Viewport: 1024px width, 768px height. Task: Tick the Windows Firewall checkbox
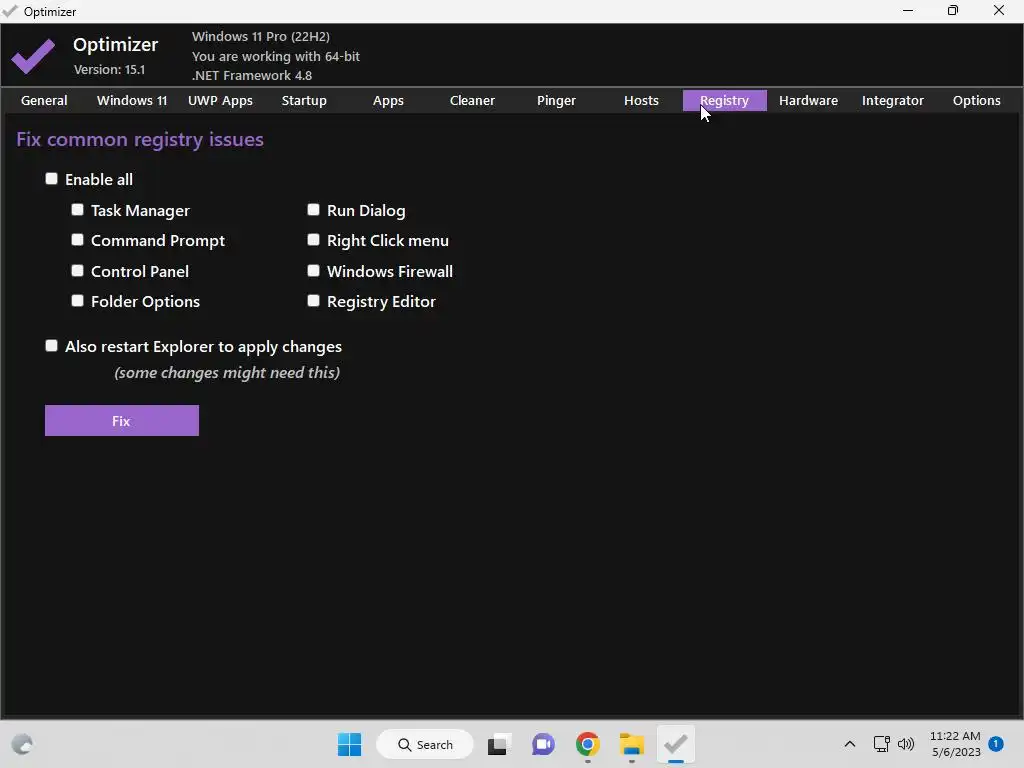[x=313, y=270]
